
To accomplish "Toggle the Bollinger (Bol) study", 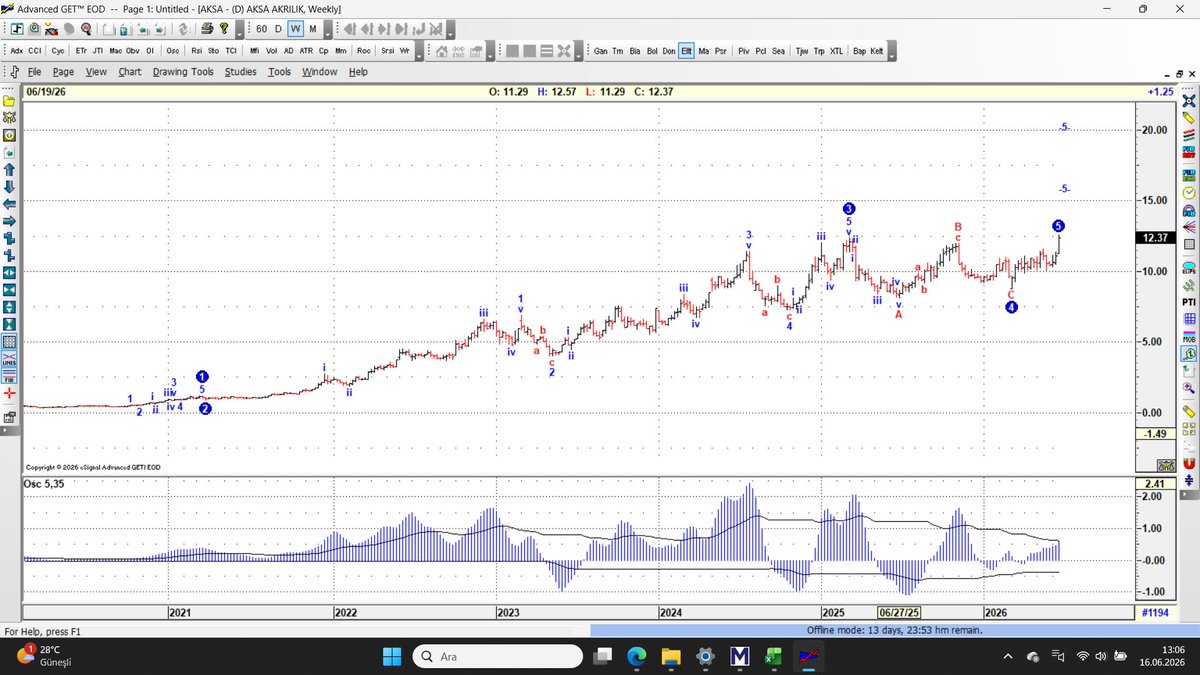I will (652, 50).
